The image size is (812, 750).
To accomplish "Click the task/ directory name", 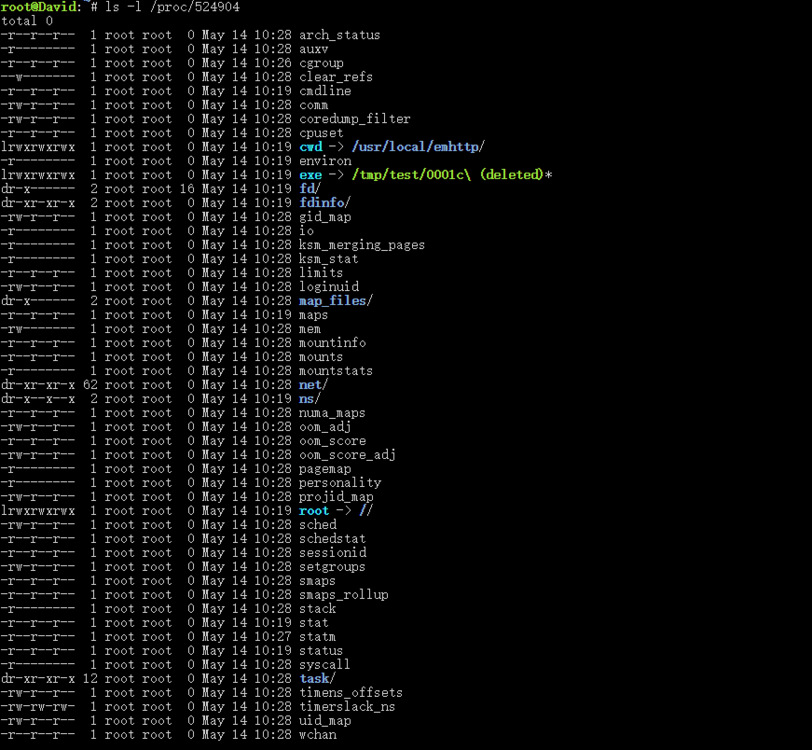I will 317,679.
